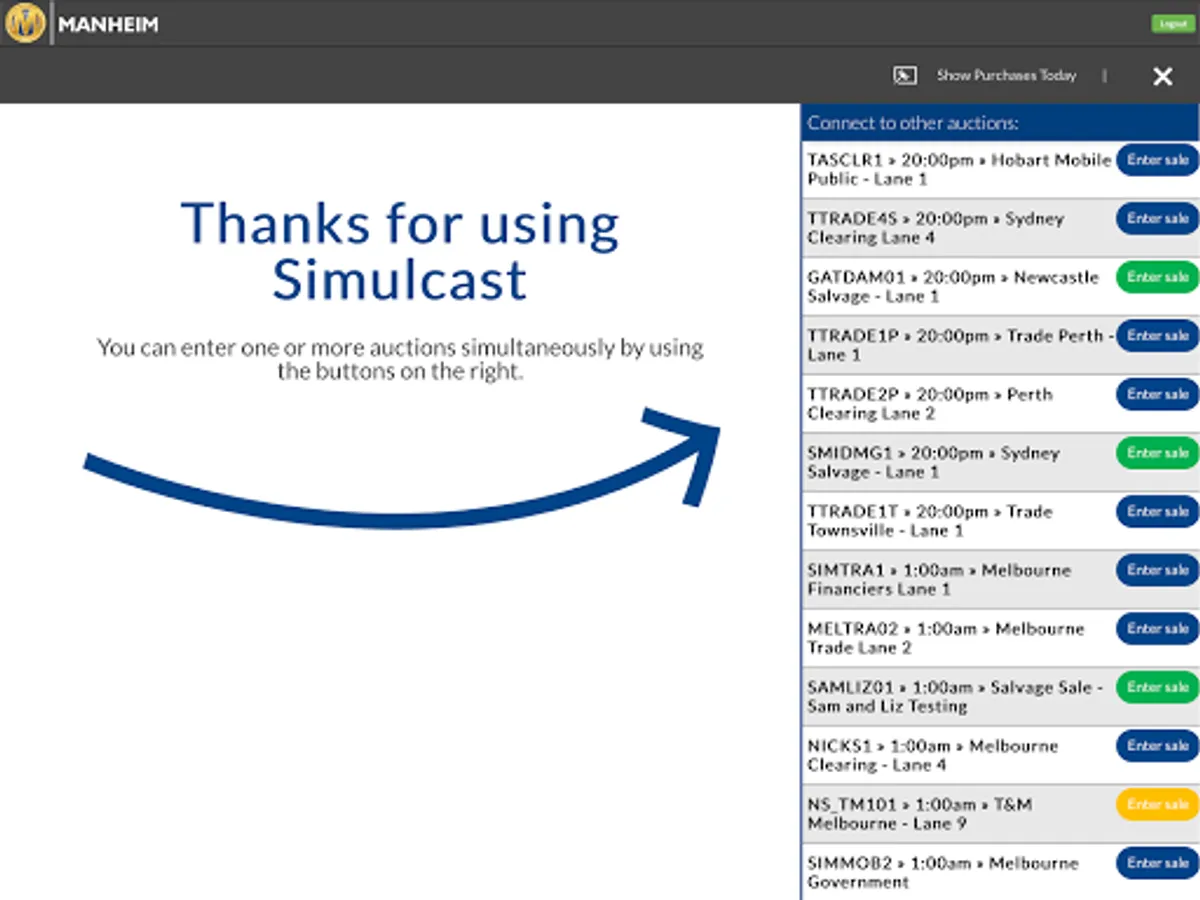Enter sale for TTRADE2P Perth Clearing Lane 2
The height and width of the screenshot is (900, 1200).
[x=1157, y=395]
